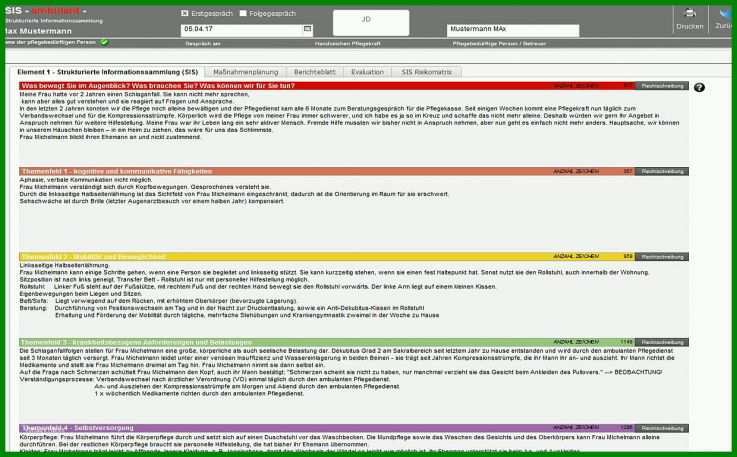The image size is (737, 457).
Task: Click the 'Gespräch am' label
Action: pyautogui.click(x=203, y=44)
